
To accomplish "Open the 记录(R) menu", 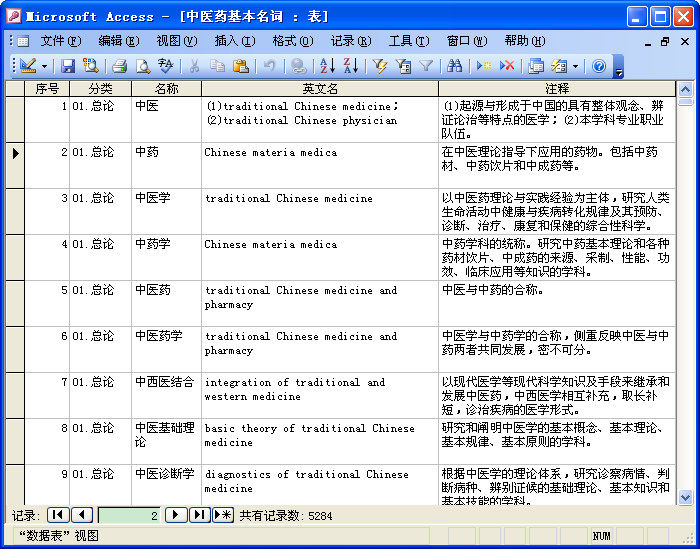I will click(351, 41).
